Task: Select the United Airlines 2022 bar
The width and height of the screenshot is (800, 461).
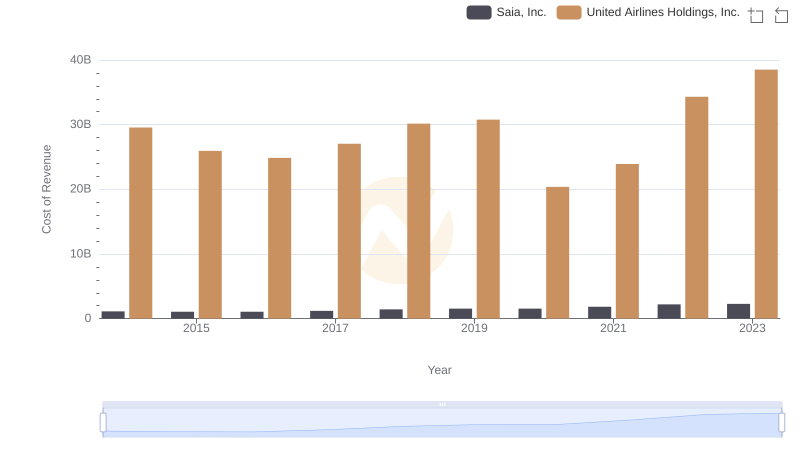Action: coord(696,207)
